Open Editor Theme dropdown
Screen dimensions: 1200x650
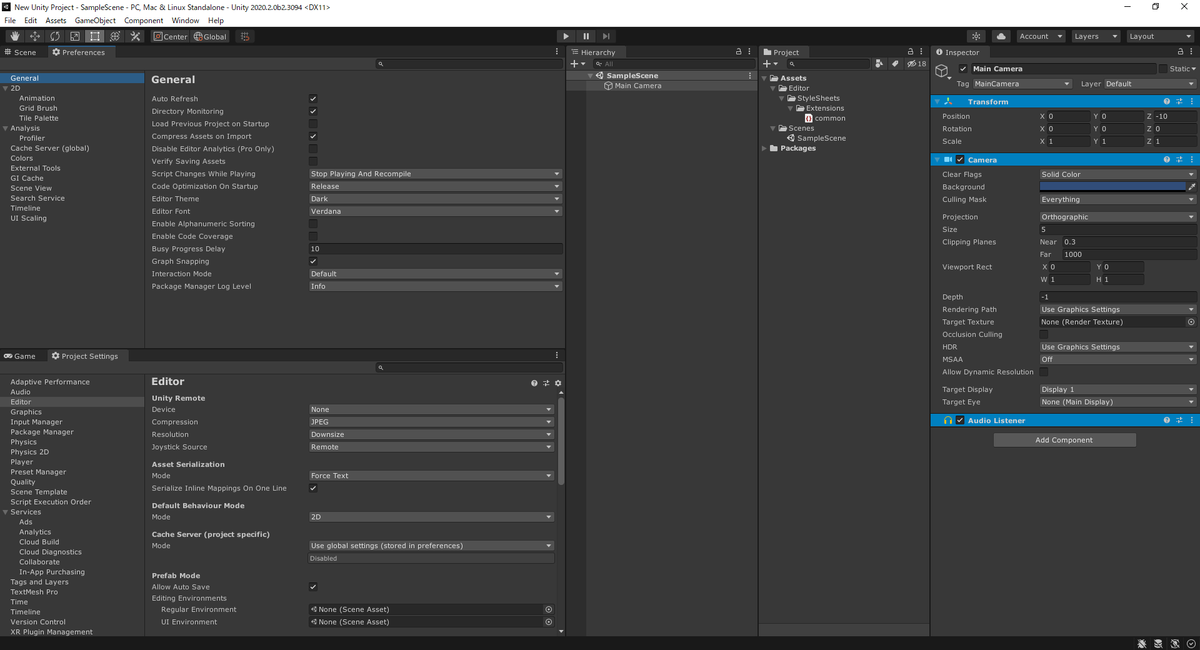coord(435,199)
